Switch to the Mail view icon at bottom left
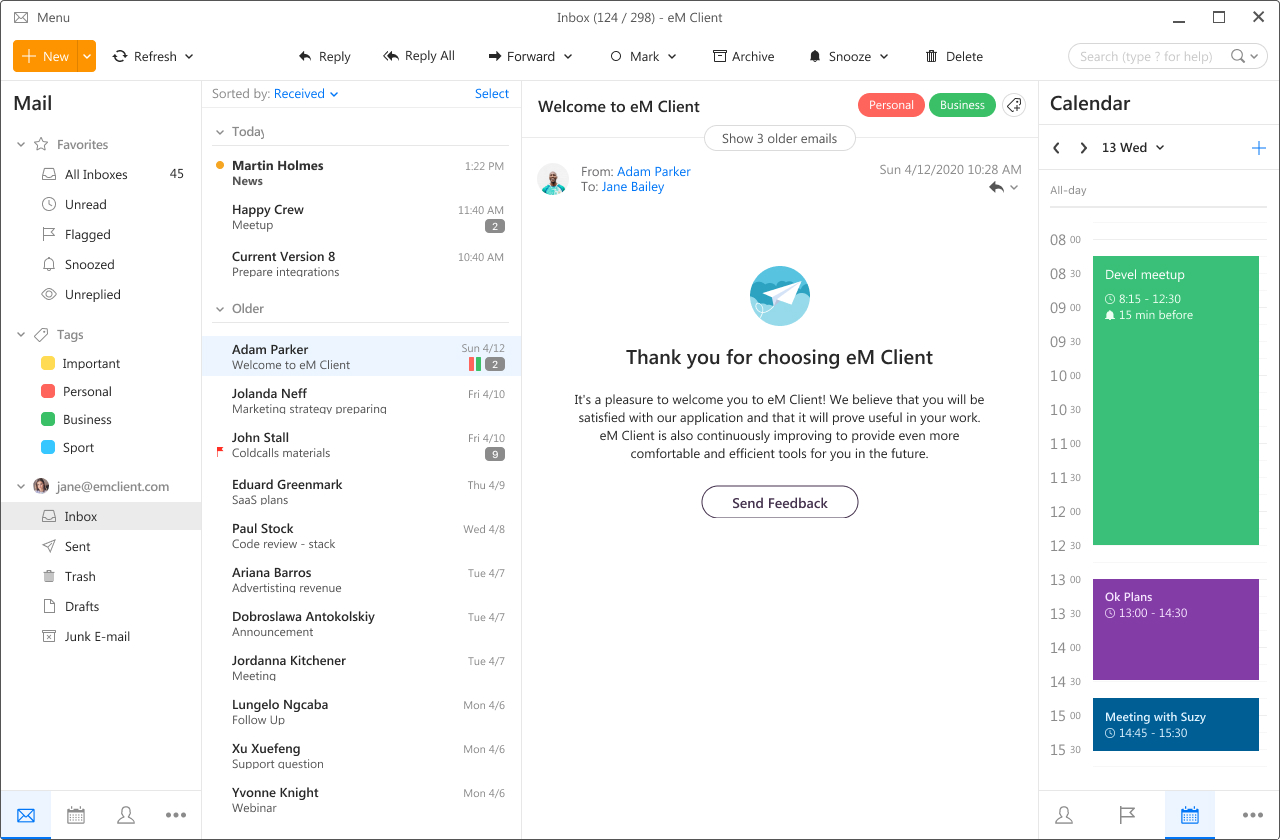 click(x=26, y=815)
